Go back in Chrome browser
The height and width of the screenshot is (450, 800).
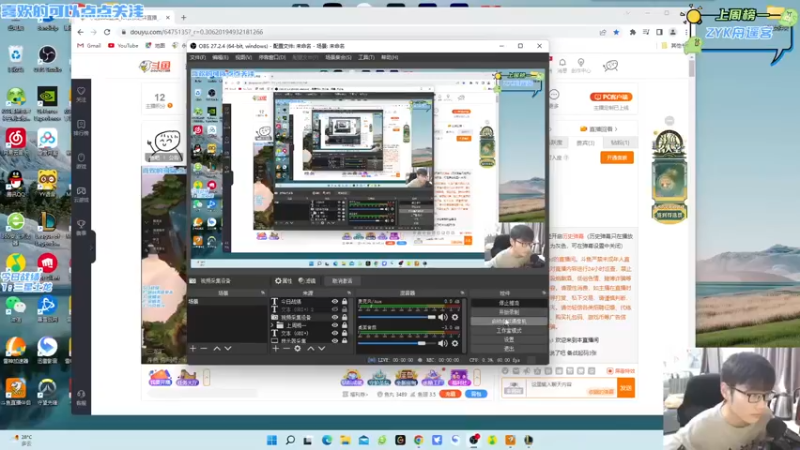point(81,32)
